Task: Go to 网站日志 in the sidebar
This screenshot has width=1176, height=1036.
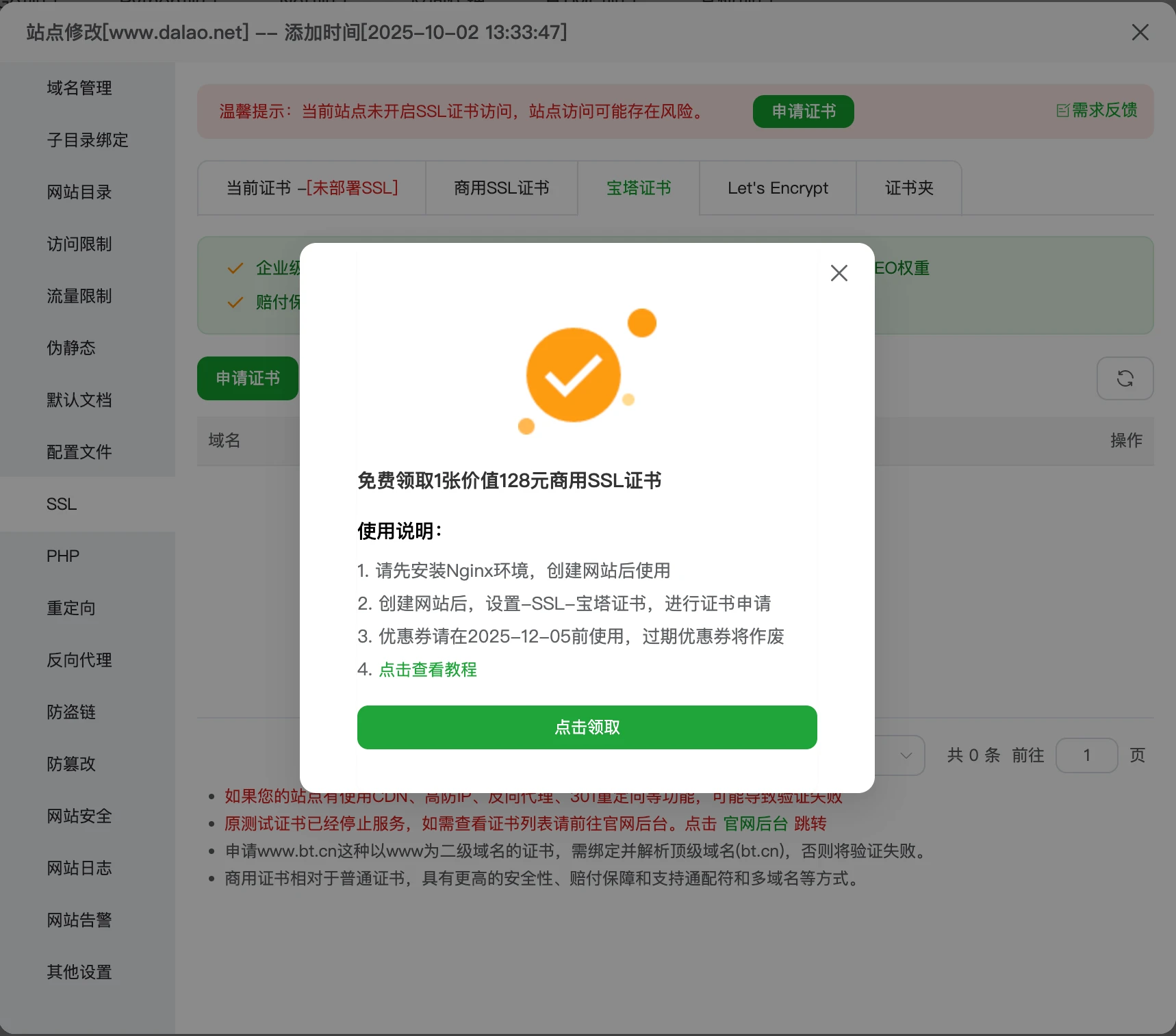Action: coord(79,868)
